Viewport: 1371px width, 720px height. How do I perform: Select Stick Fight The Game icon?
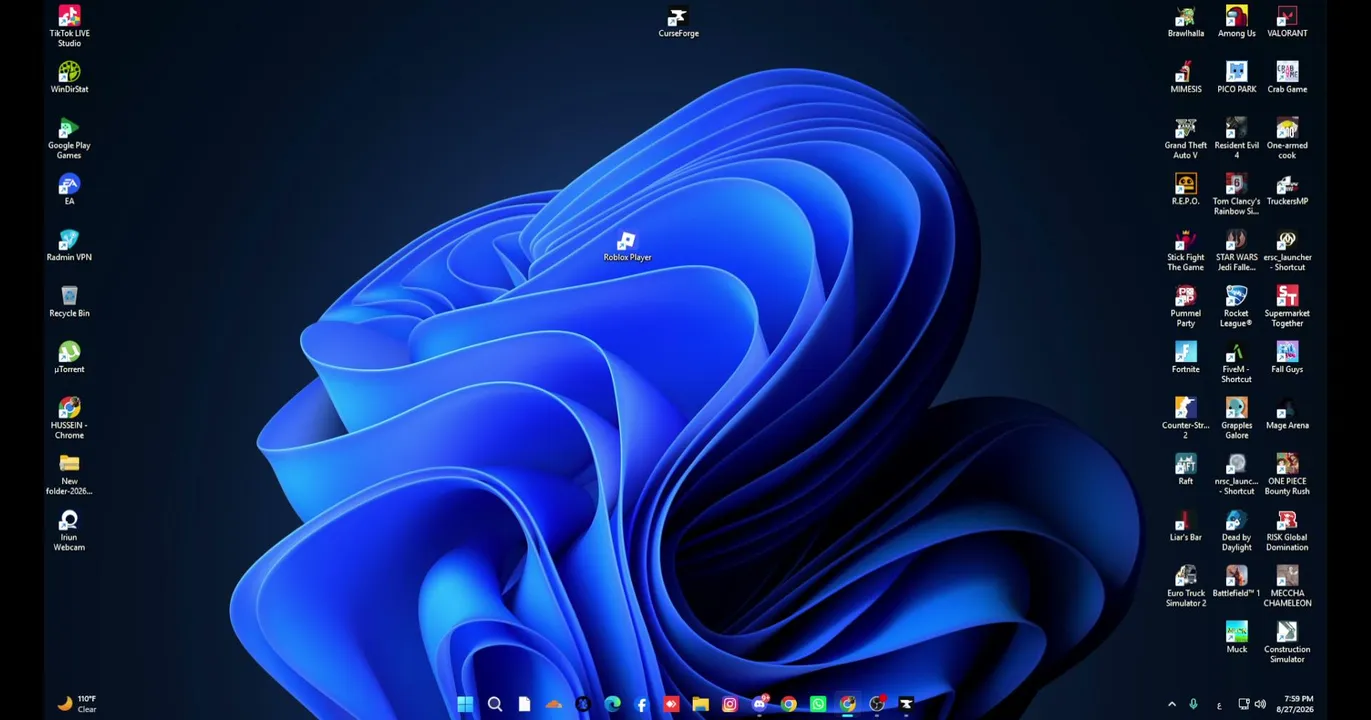pyautogui.click(x=1185, y=250)
